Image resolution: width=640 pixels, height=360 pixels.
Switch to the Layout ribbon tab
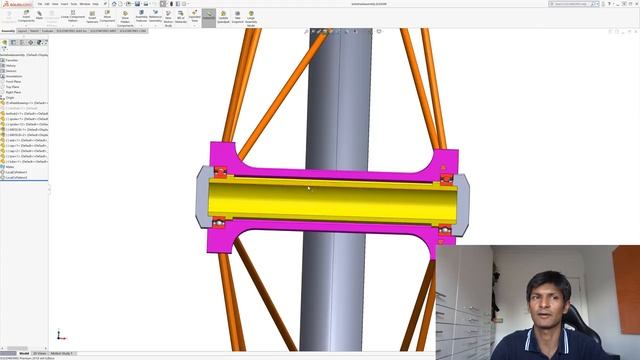click(22, 31)
